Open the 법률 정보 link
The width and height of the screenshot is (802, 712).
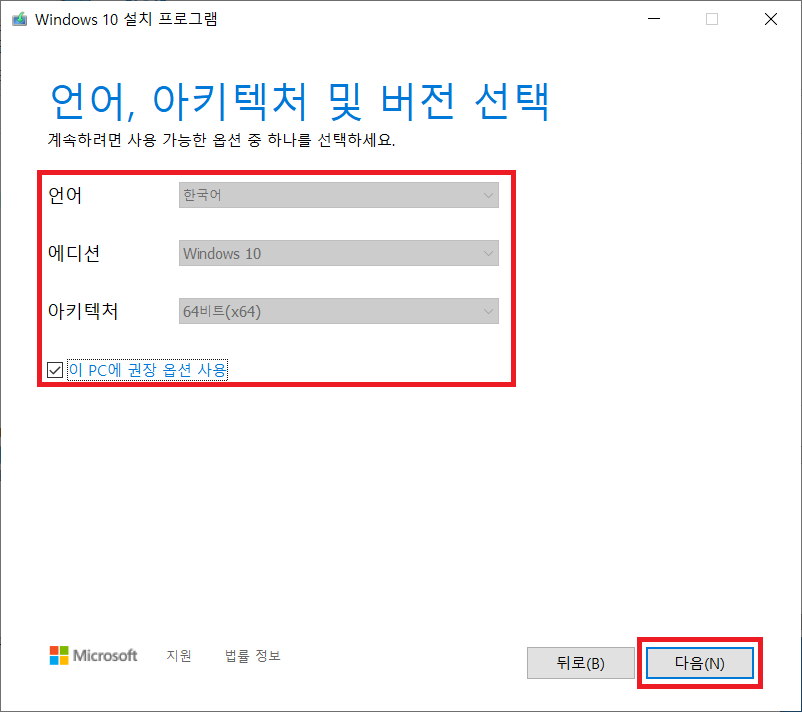[253, 655]
